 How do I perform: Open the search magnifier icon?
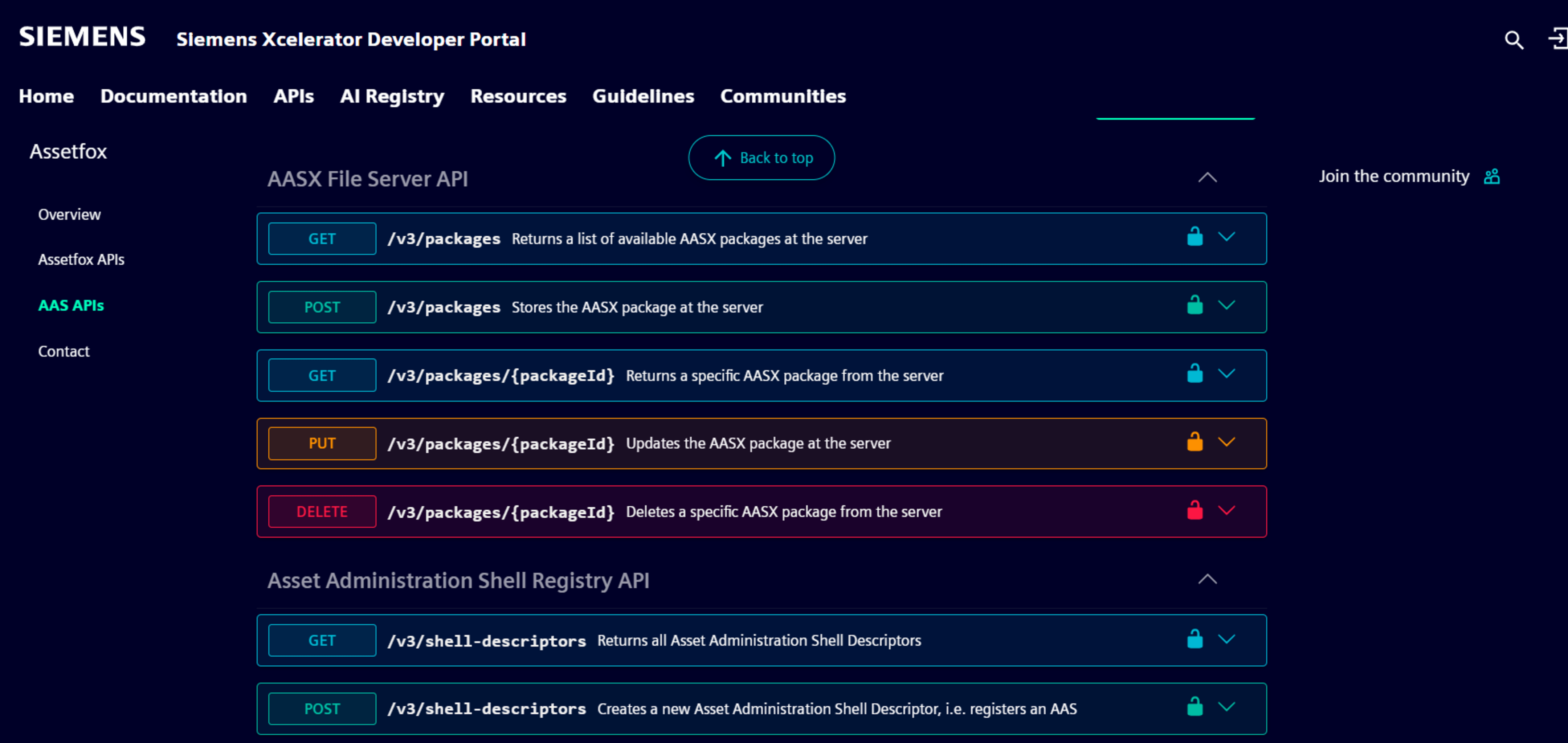point(1514,40)
